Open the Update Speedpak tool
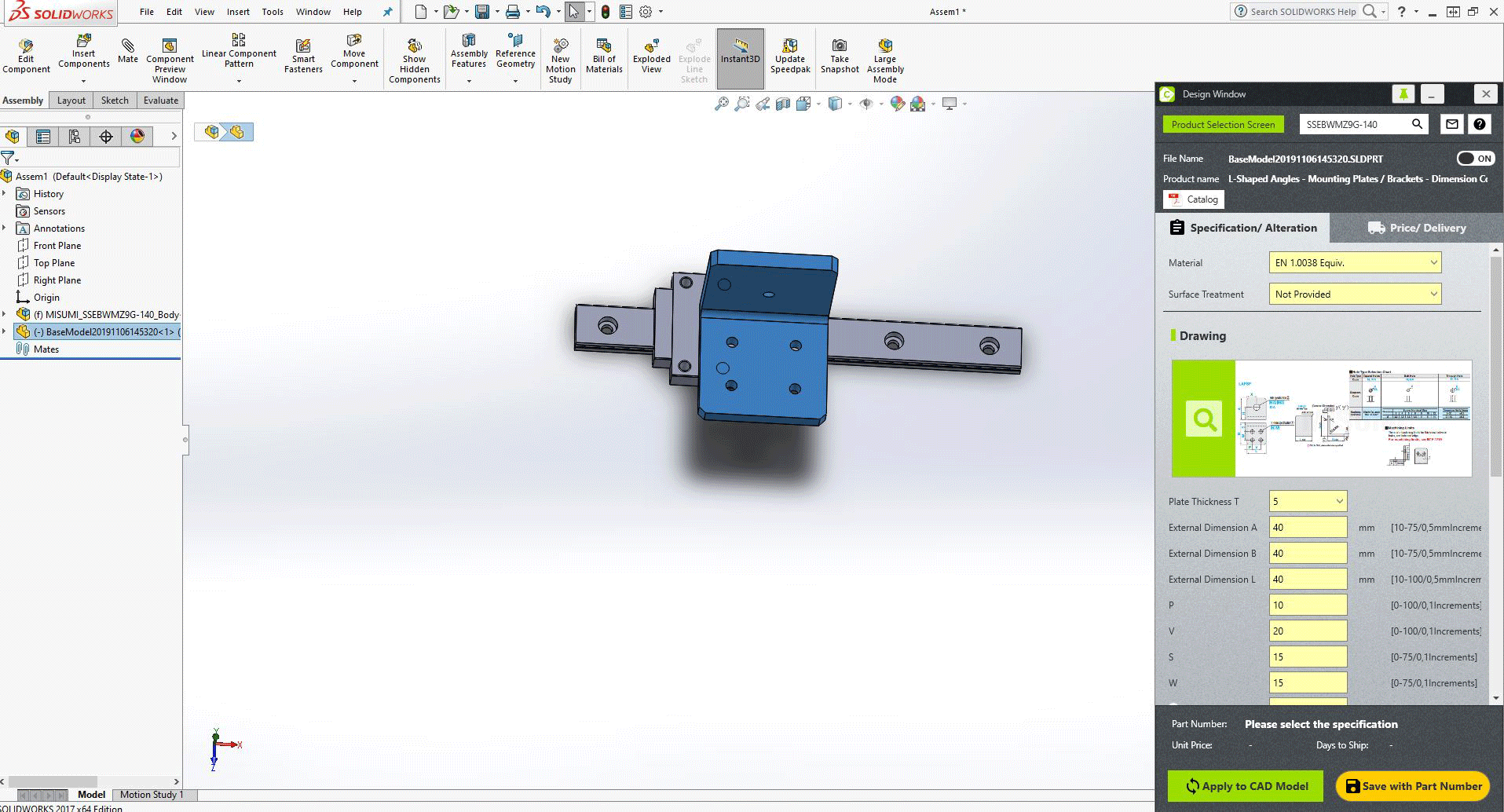The image size is (1504, 812). (x=789, y=46)
